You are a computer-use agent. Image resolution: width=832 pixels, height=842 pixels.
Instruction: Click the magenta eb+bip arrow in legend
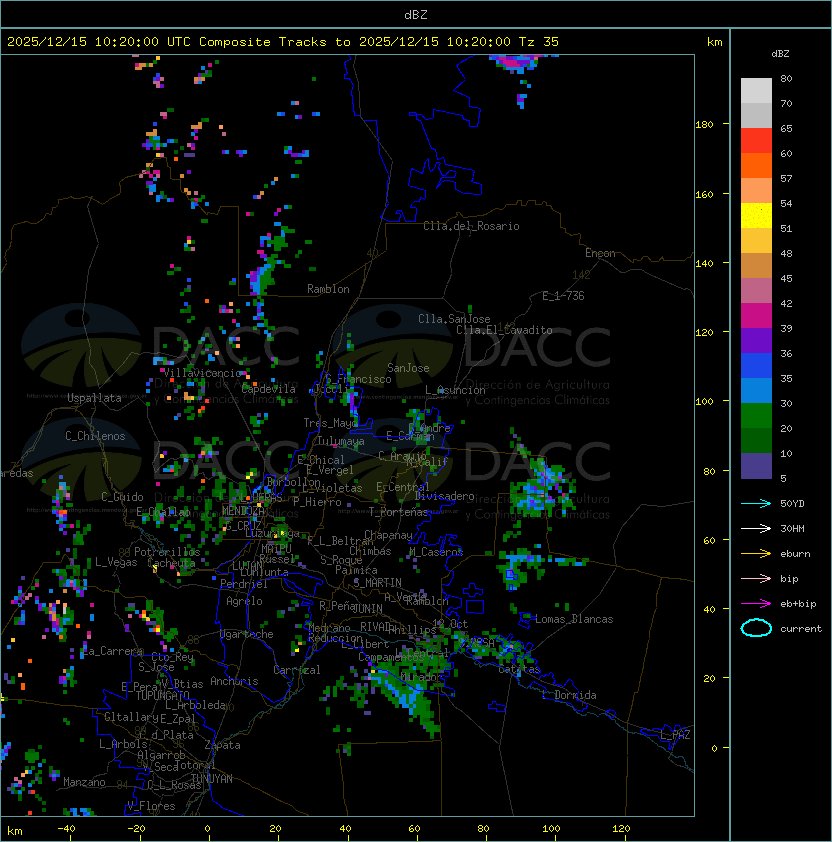click(x=756, y=604)
